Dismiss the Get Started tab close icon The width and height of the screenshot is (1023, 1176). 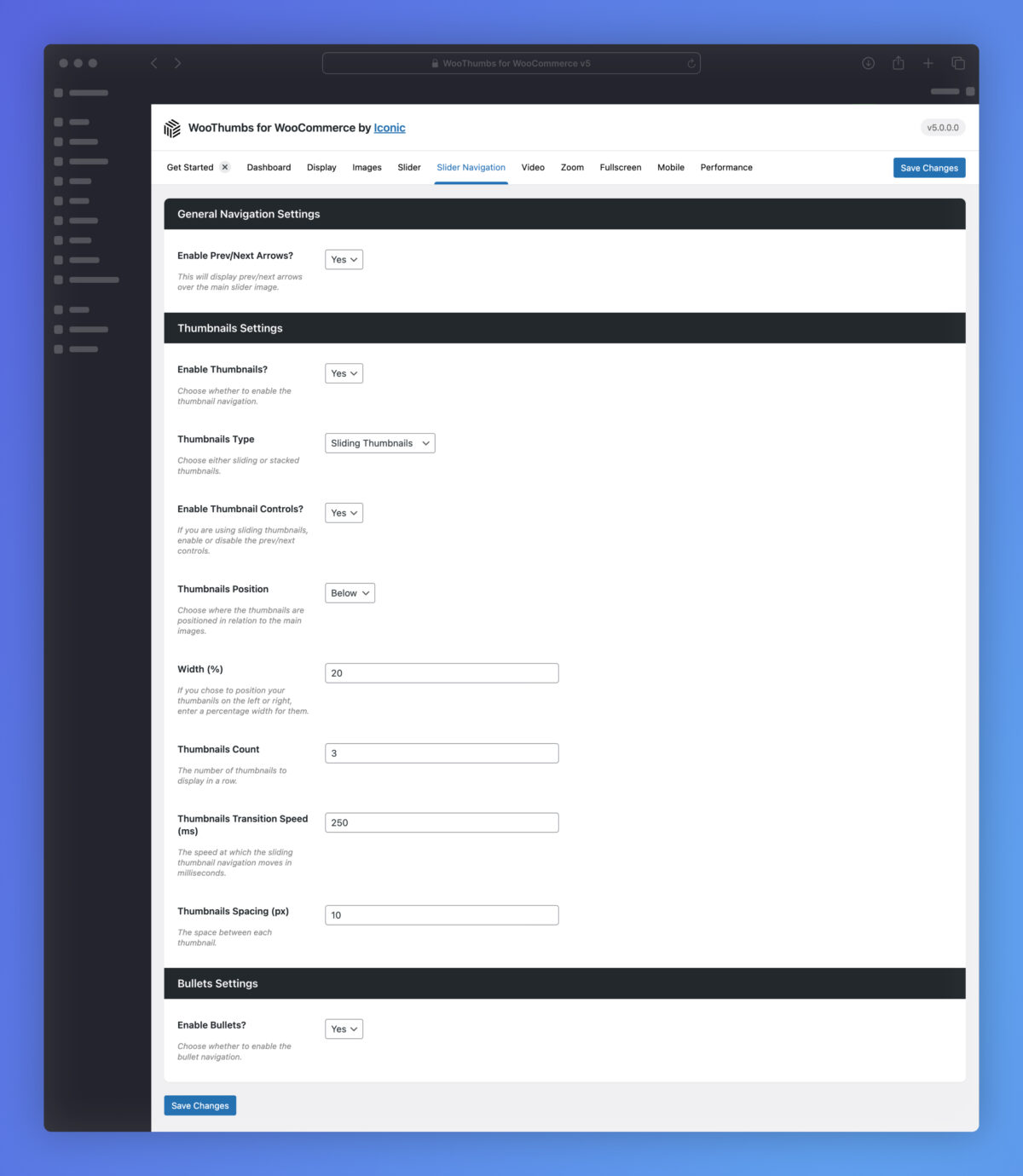coord(225,167)
